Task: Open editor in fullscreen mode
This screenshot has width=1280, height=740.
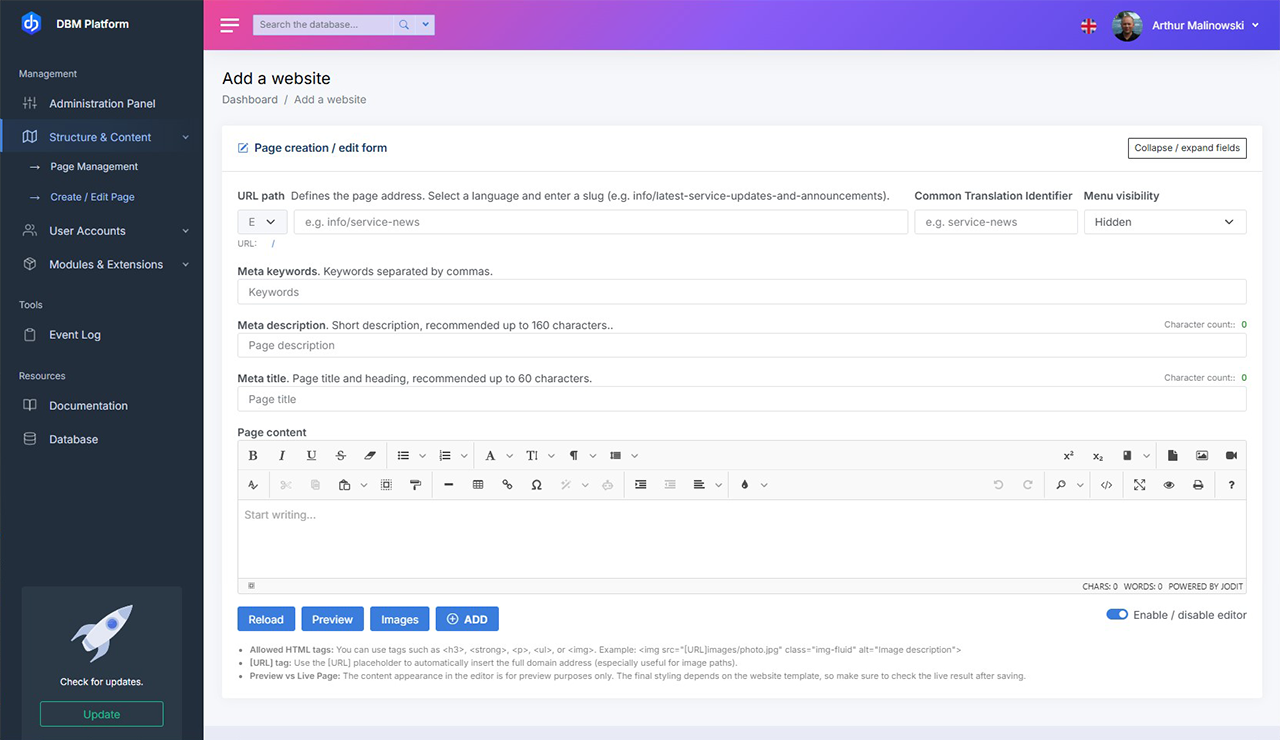Action: pos(1139,485)
